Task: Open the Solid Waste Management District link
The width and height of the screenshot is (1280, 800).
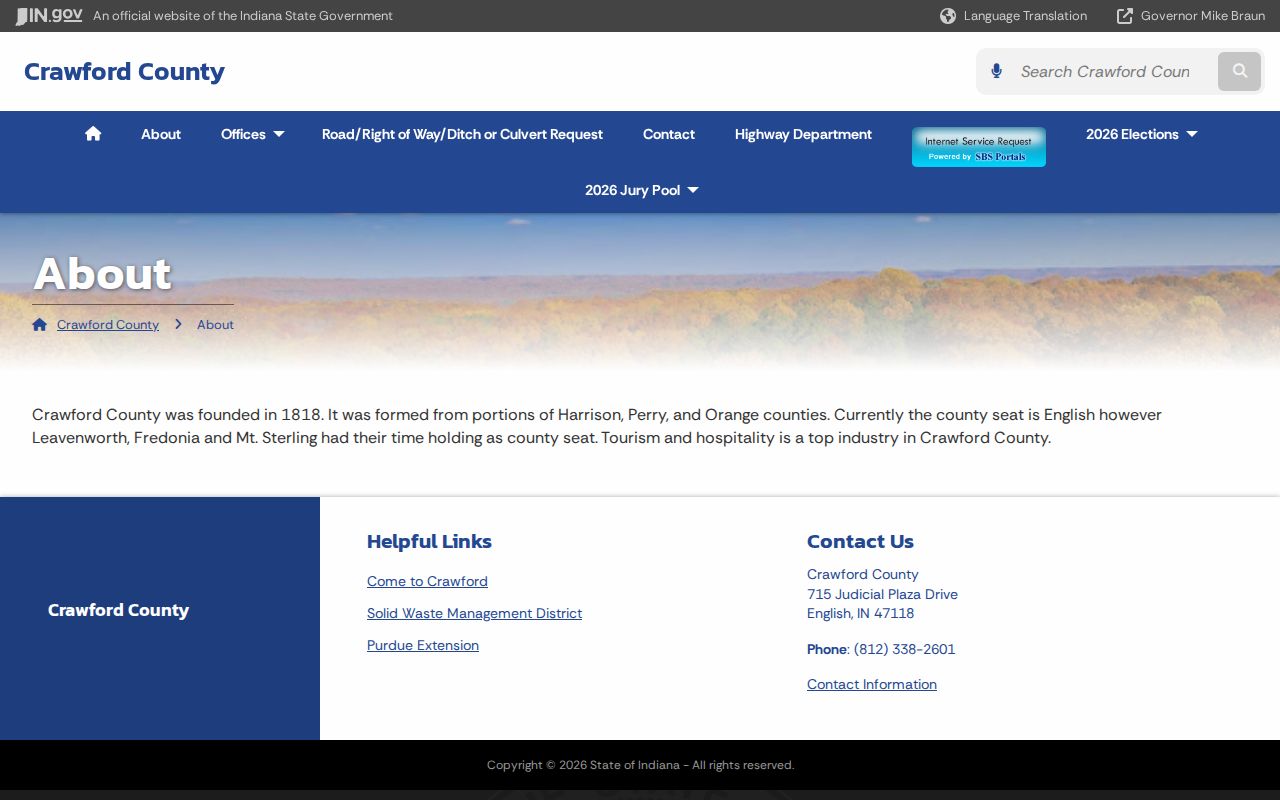Action: 474,613
